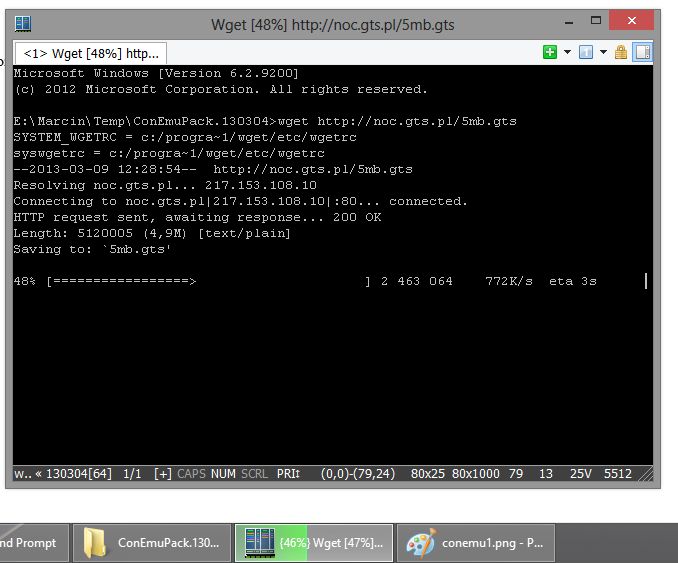This screenshot has height=563, width=678.
Task: Click the ConEmu system menu icon in title bar
Action: click(x=22, y=24)
